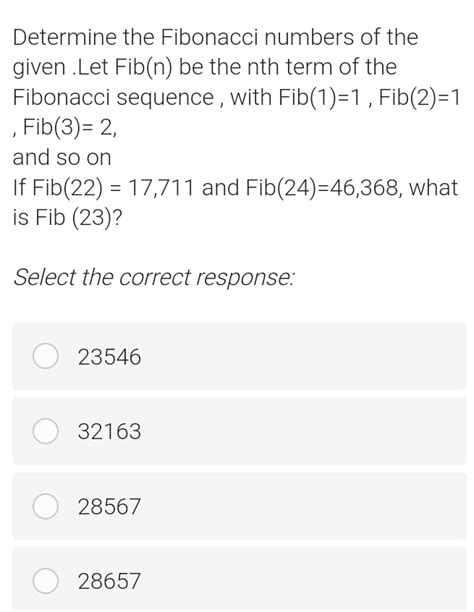The height and width of the screenshot is (612, 474).
Task: Mark the 28567 radio option
Action: pyautogui.click(x=46, y=506)
